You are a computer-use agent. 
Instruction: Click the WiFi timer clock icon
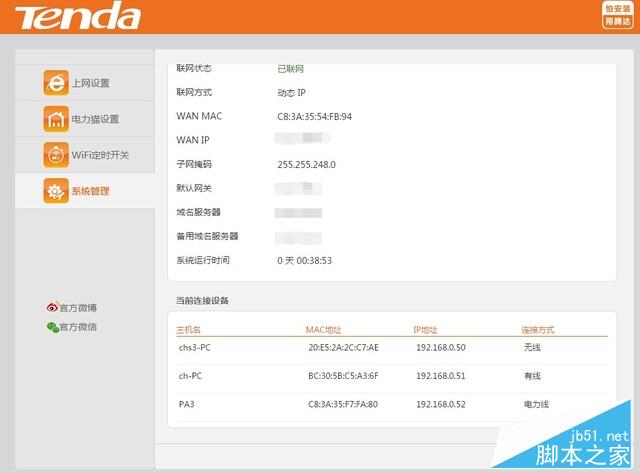coord(56,155)
